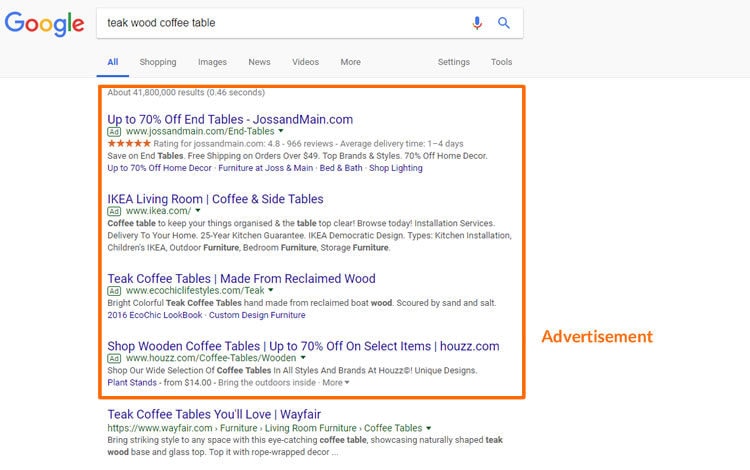Viewport: 750px width, 470px height.
Task: Click the Ad badge beside www.ecochiclifestyles.com
Action: click(114, 291)
